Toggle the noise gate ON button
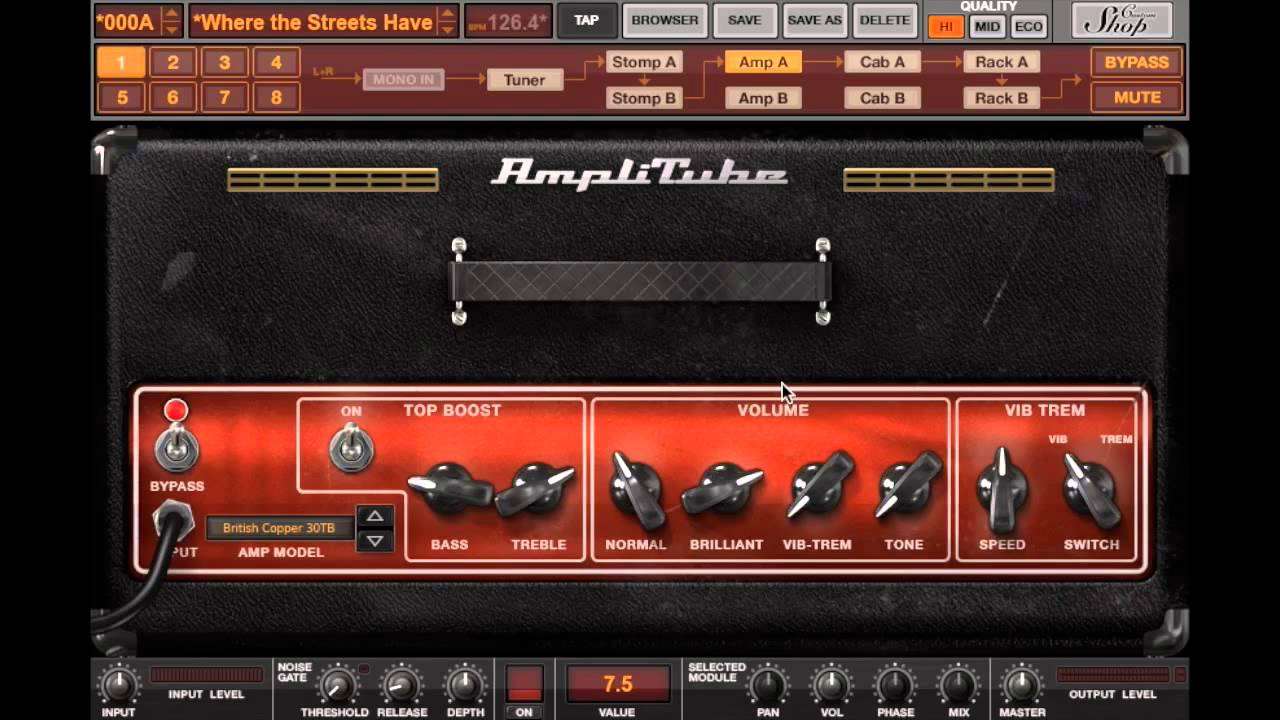This screenshot has height=720, width=1280. pyautogui.click(x=524, y=684)
